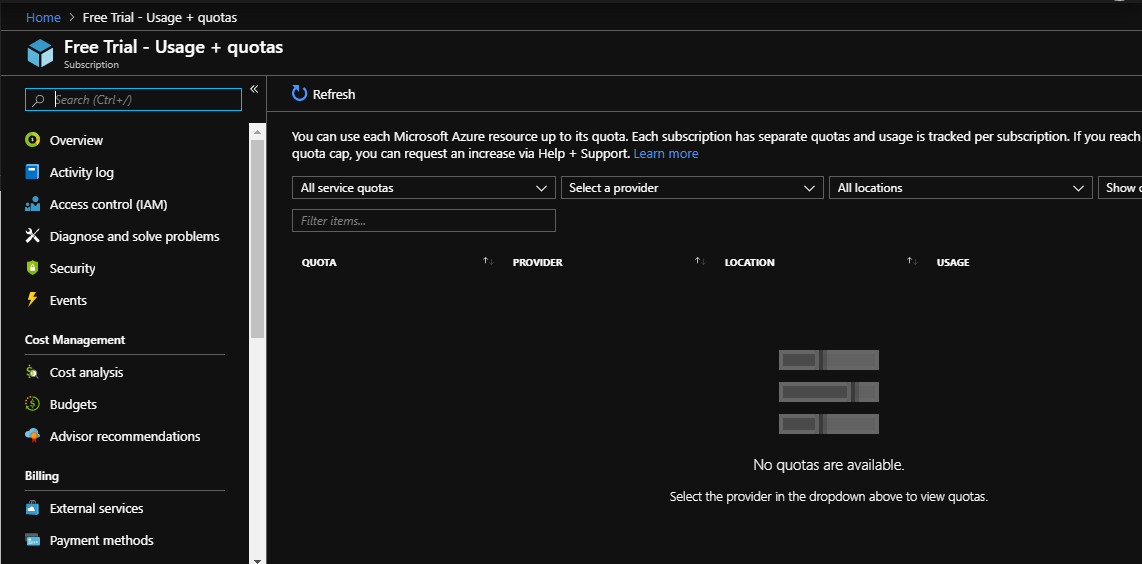Click the sidebar scroll down arrow
Image resolution: width=1142 pixels, height=564 pixels.
257,560
